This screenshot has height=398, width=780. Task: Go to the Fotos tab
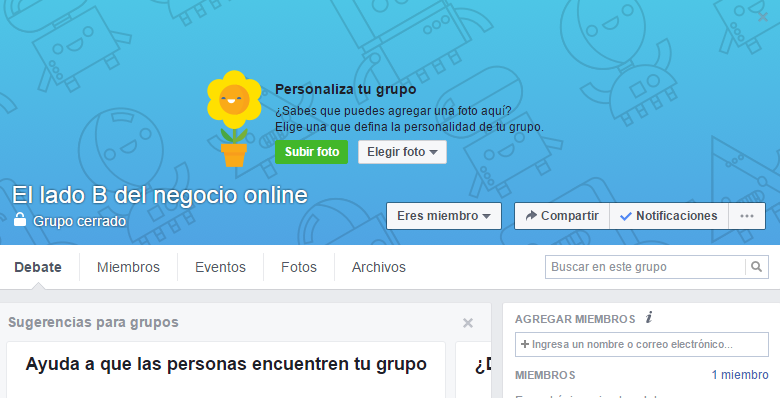pyautogui.click(x=299, y=267)
